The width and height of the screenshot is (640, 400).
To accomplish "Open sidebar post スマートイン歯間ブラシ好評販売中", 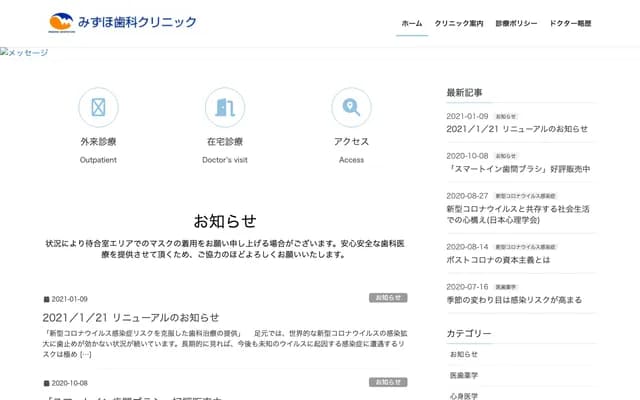I will (518, 169).
